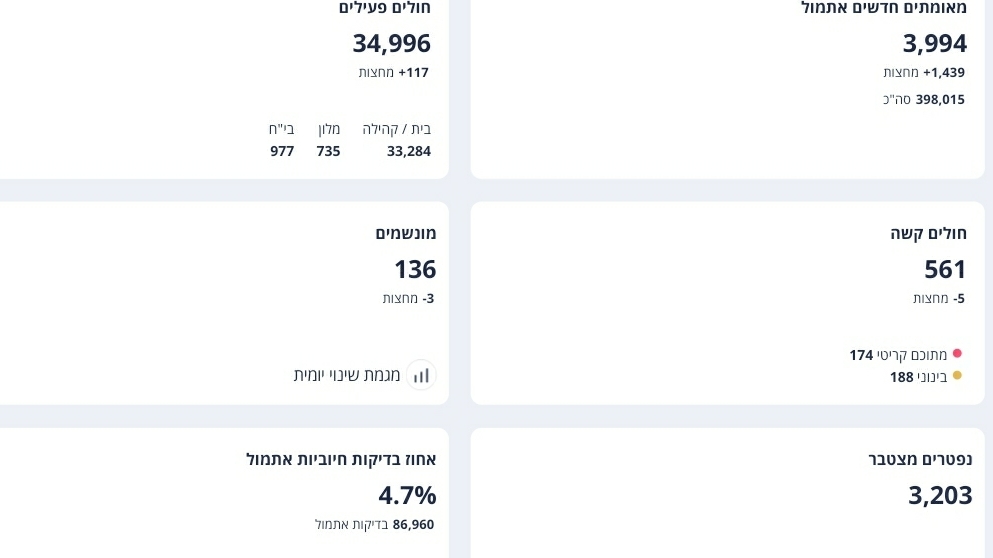The height and width of the screenshot is (558, 993).
Task: Click the בית / קהילה count 33,284
Action: [x=408, y=151]
